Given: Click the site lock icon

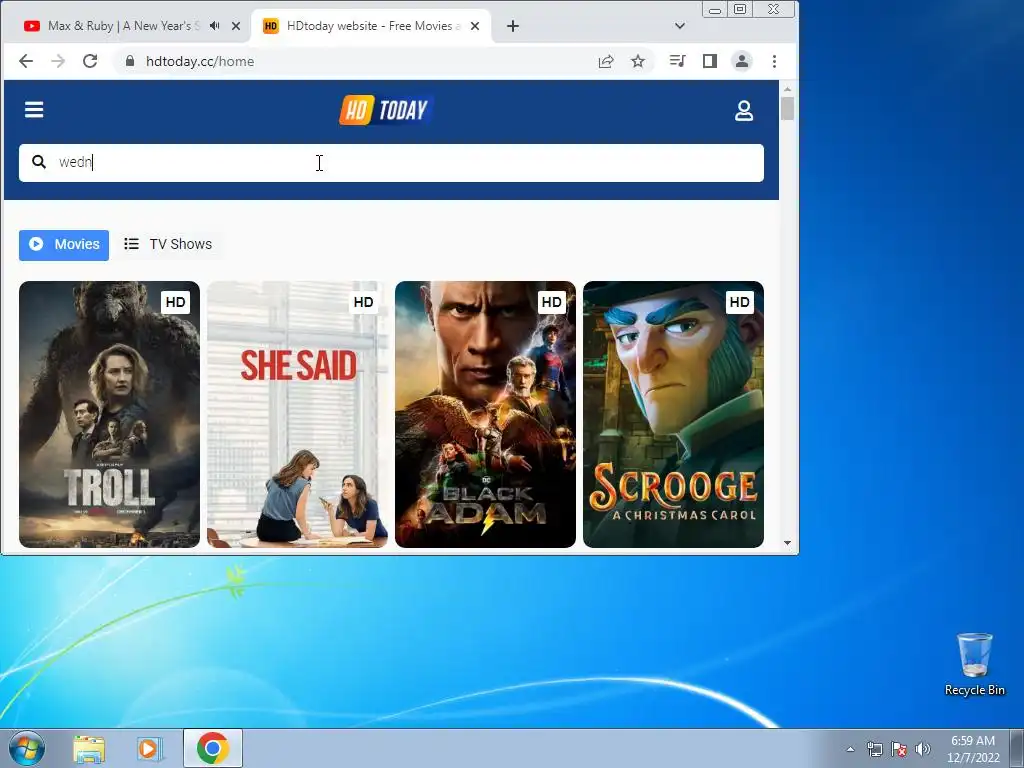Looking at the screenshot, I should pos(130,61).
